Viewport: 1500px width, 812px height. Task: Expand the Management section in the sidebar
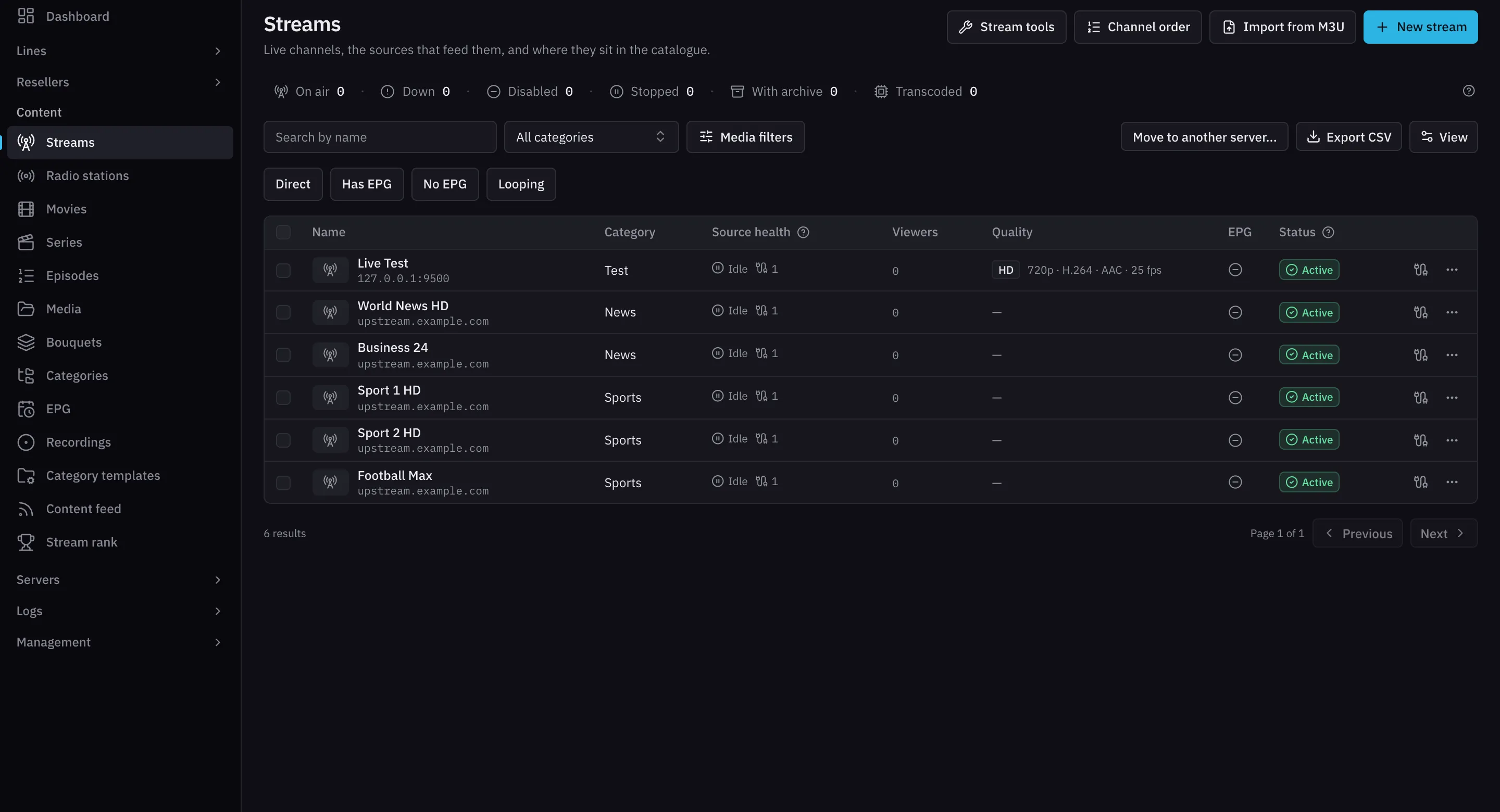pos(120,642)
